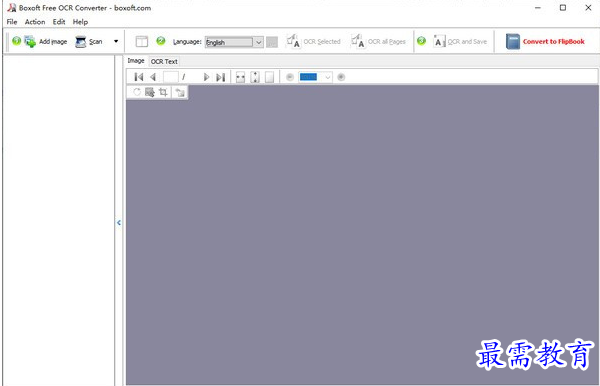Click the fit page icon
This screenshot has height=386, width=600.
pyautogui.click(x=269, y=77)
